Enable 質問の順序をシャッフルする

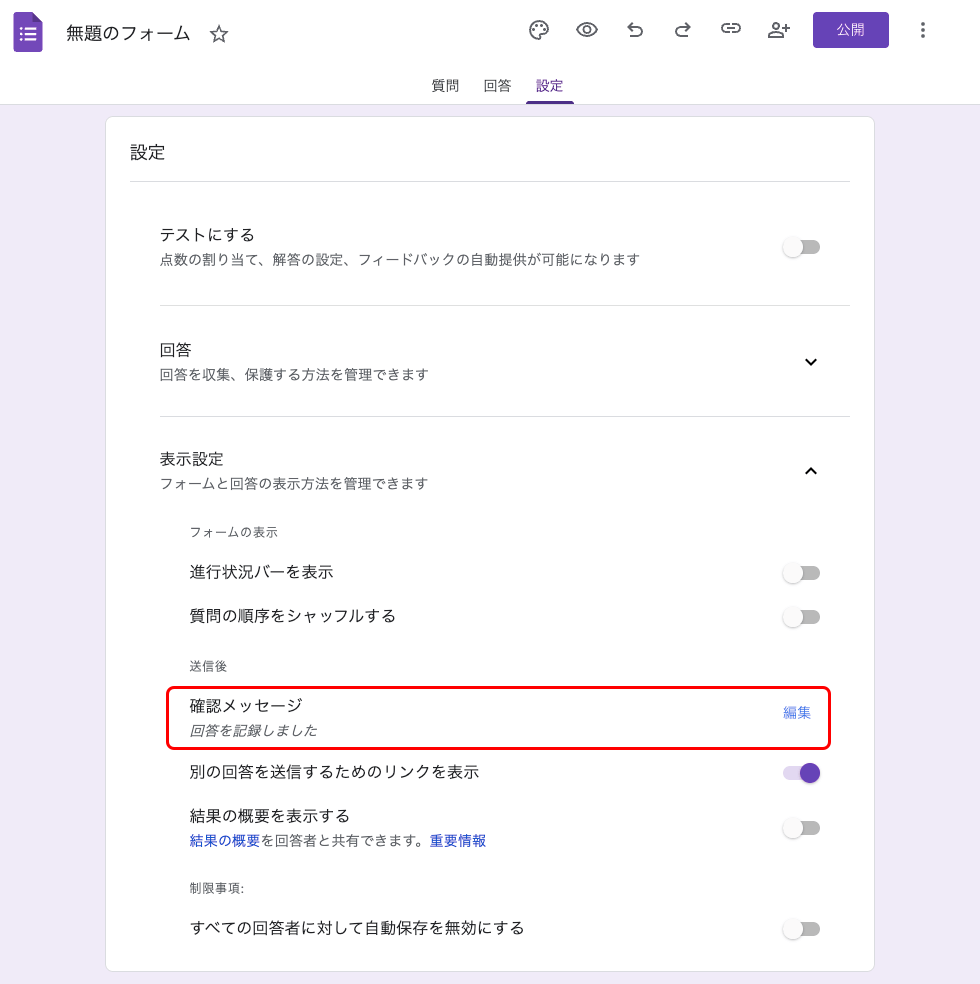[x=801, y=617]
